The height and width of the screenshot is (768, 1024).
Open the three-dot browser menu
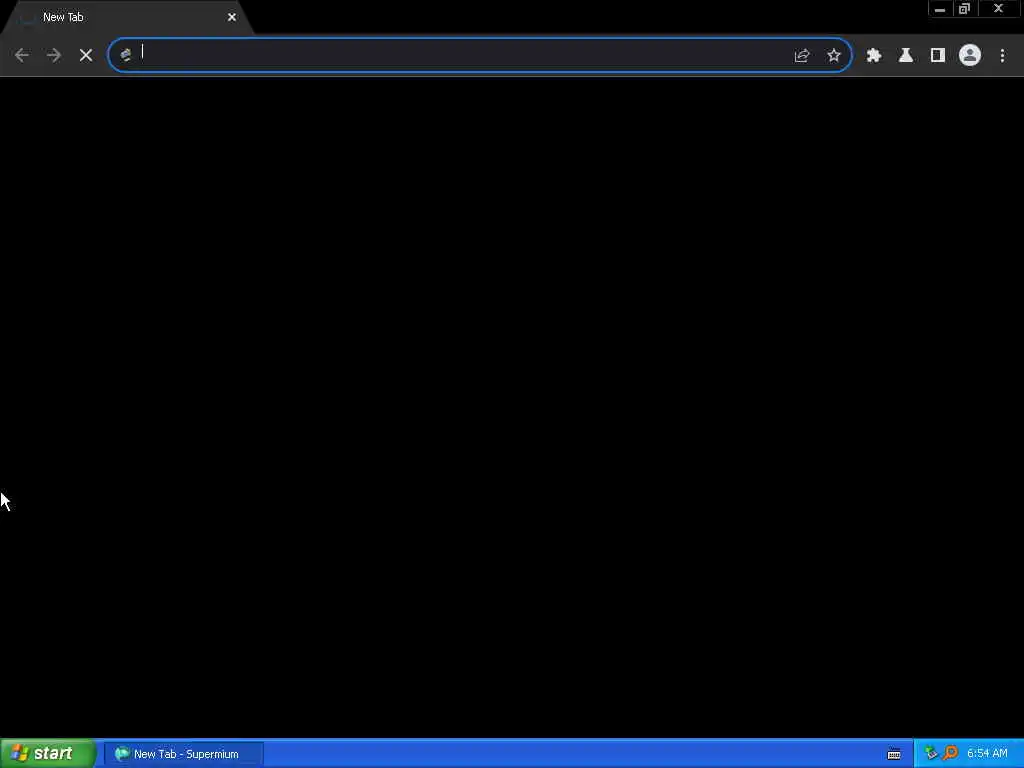pos(1002,56)
